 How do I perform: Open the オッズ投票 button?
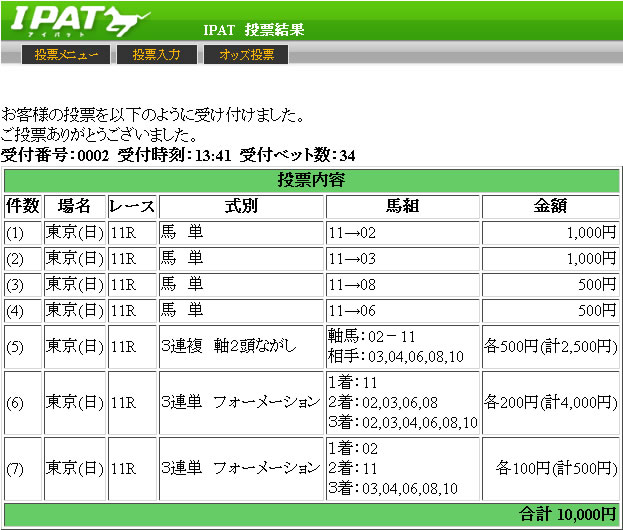[x=246, y=54]
